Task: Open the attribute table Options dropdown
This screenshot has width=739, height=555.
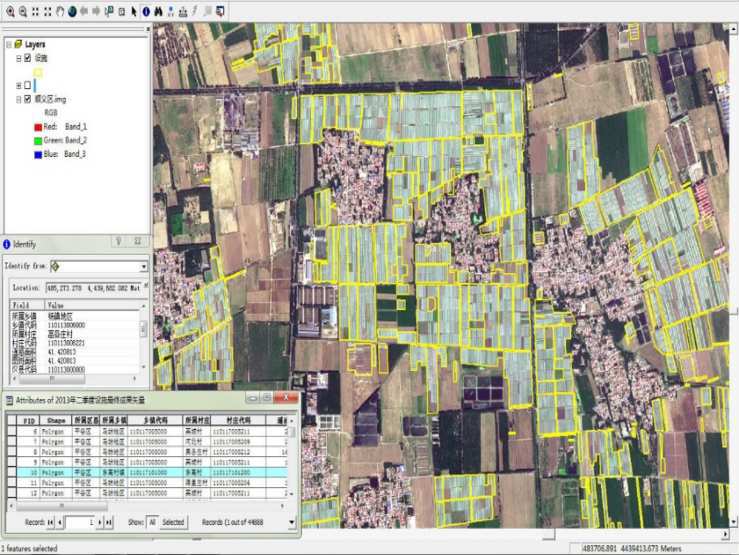Action: (x=292, y=522)
